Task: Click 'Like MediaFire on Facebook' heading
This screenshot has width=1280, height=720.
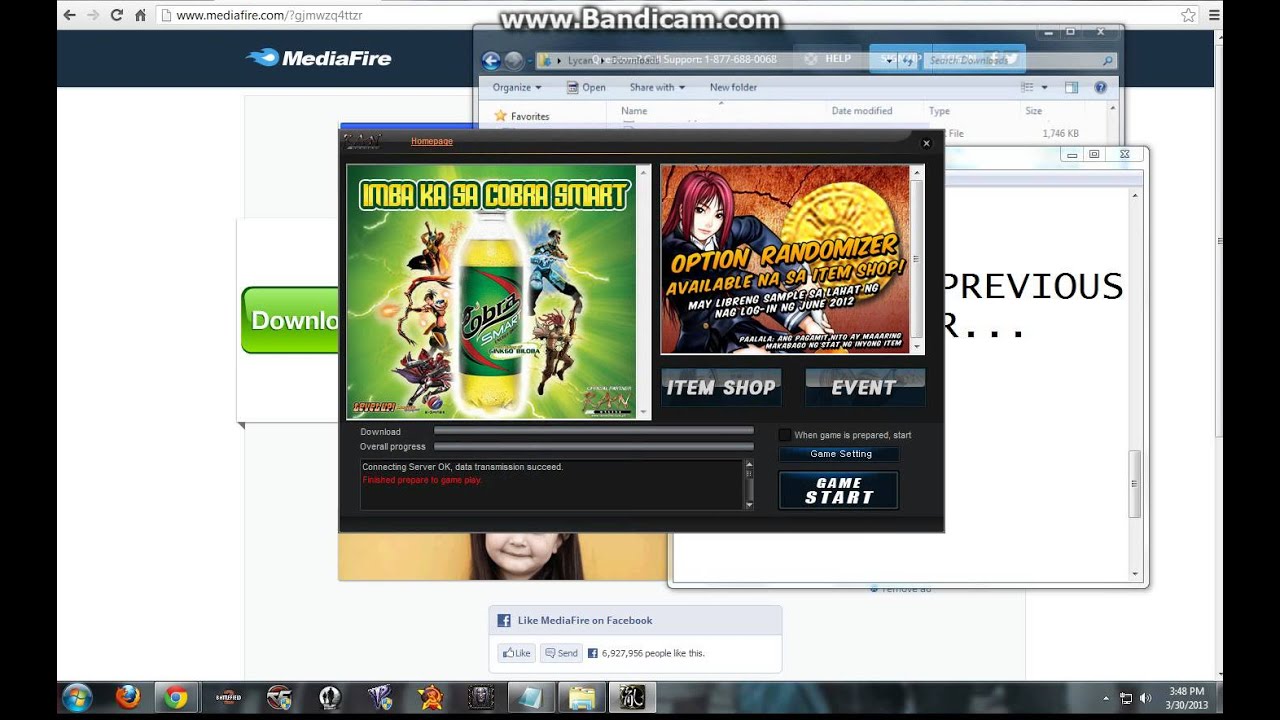Action: click(x=585, y=620)
